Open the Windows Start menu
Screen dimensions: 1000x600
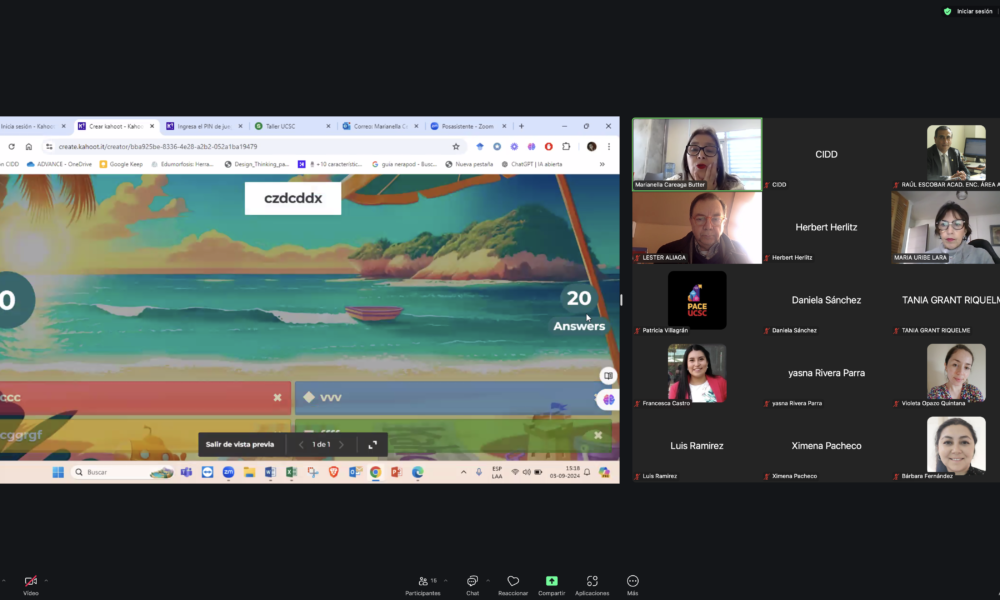(x=58, y=472)
